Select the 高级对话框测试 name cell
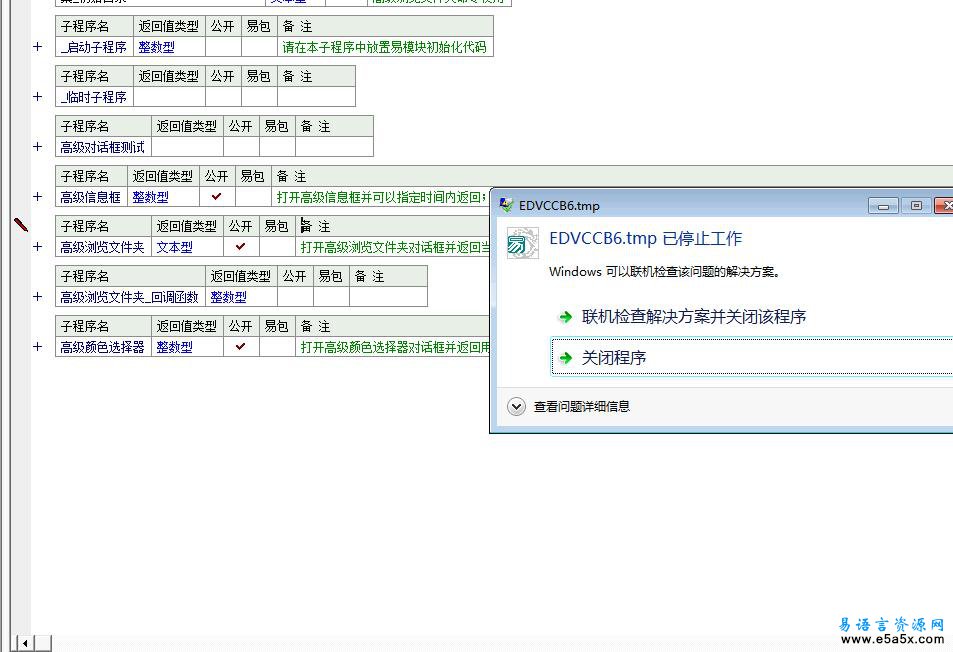Image resolution: width=953 pixels, height=652 pixels. (x=103, y=146)
